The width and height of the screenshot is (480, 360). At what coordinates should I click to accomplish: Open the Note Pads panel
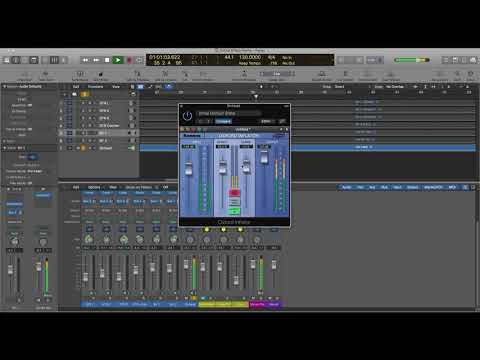[455, 60]
